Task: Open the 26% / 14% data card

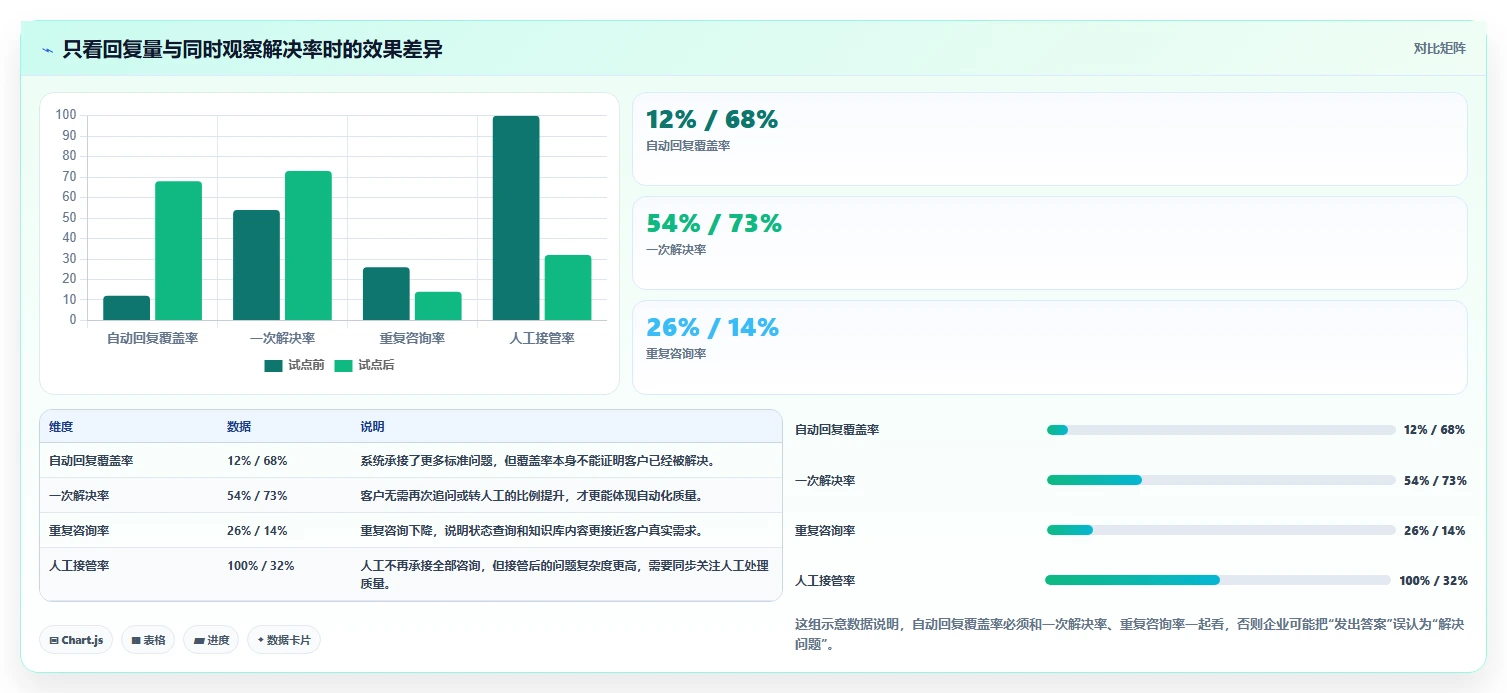Action: click(x=1050, y=347)
